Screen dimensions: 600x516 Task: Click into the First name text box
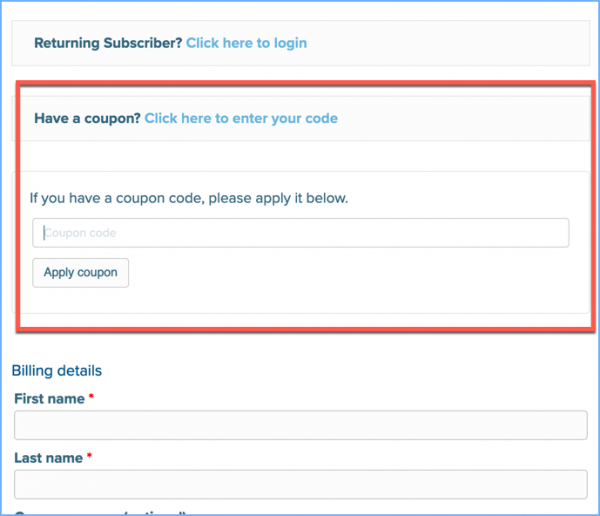click(300, 425)
